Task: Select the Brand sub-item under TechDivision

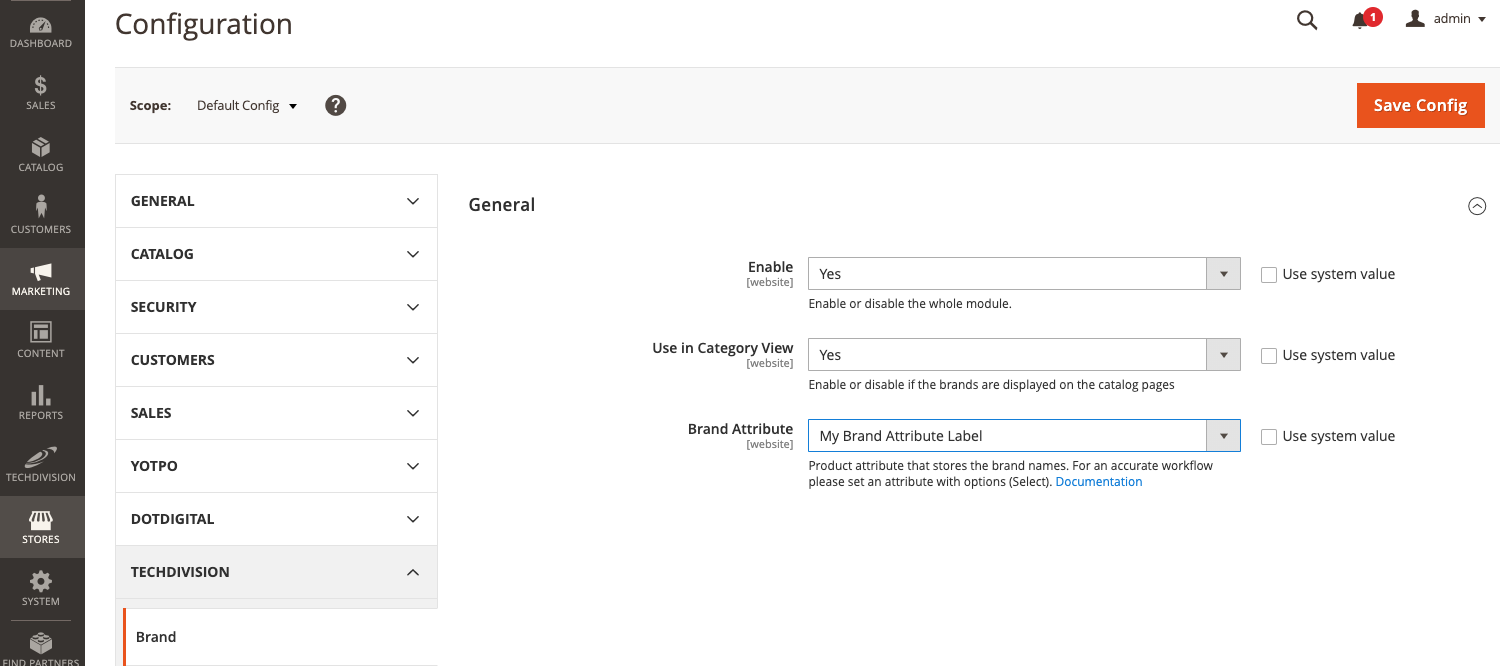Action: pos(280,637)
